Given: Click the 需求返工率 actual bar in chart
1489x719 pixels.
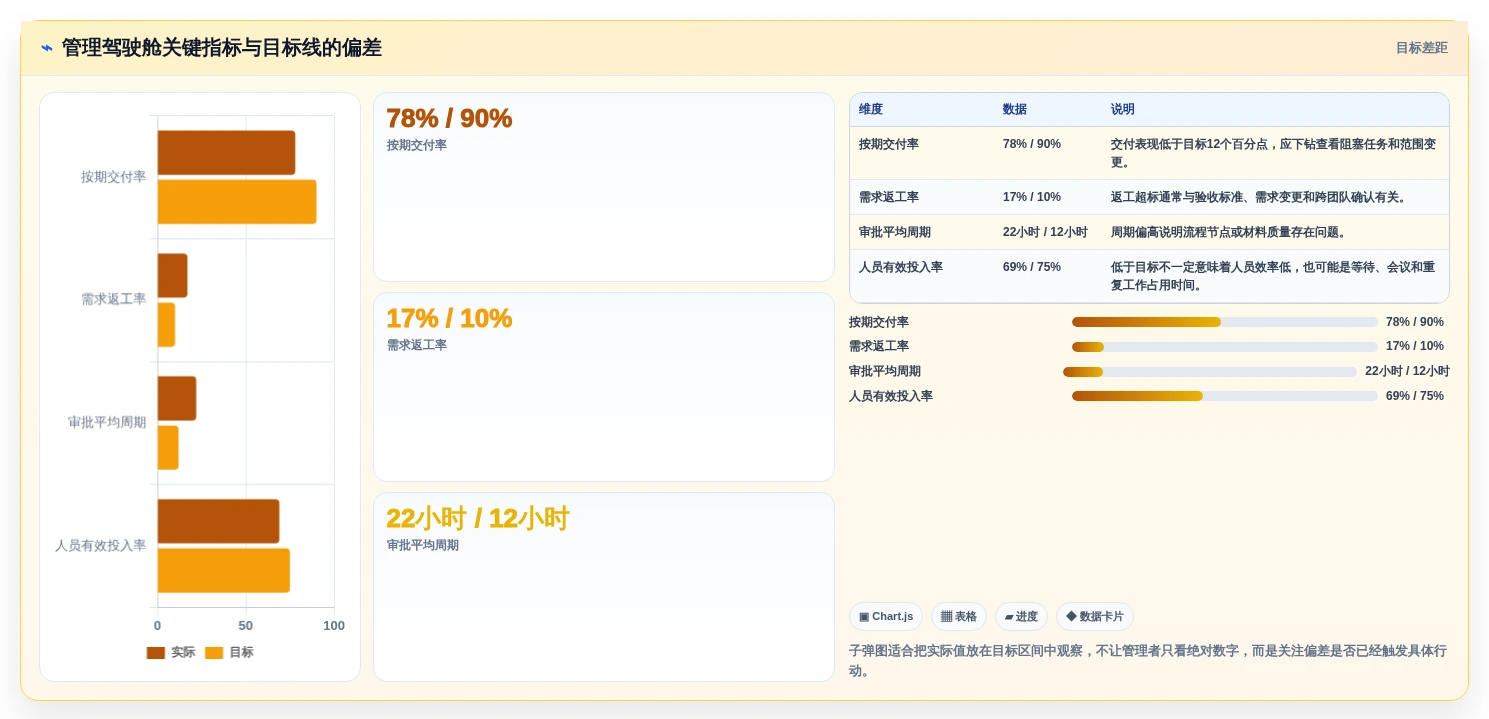Looking at the screenshot, I should pos(172,276).
